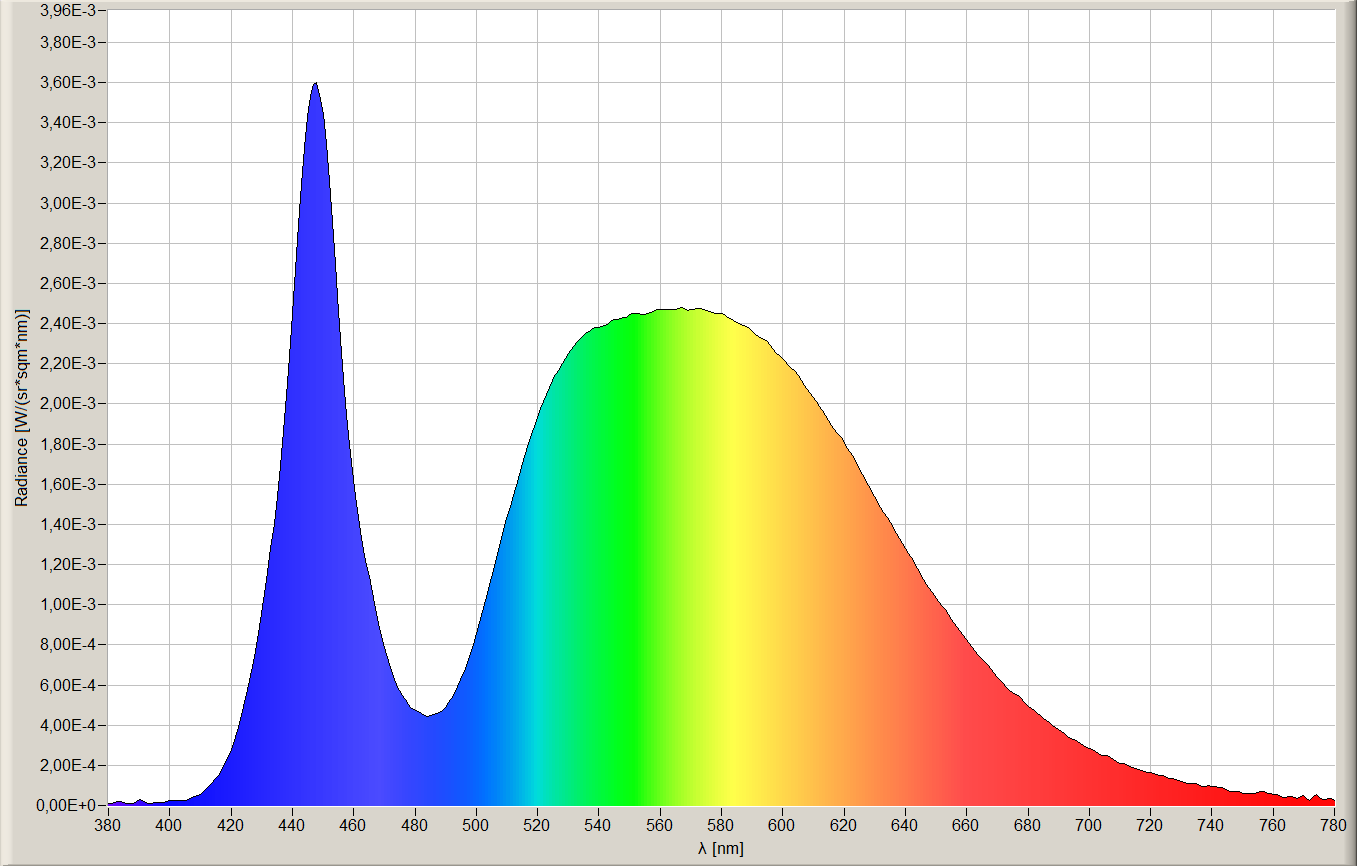
Task: Click the λ [nm] x-axis title
Action: 721,849
